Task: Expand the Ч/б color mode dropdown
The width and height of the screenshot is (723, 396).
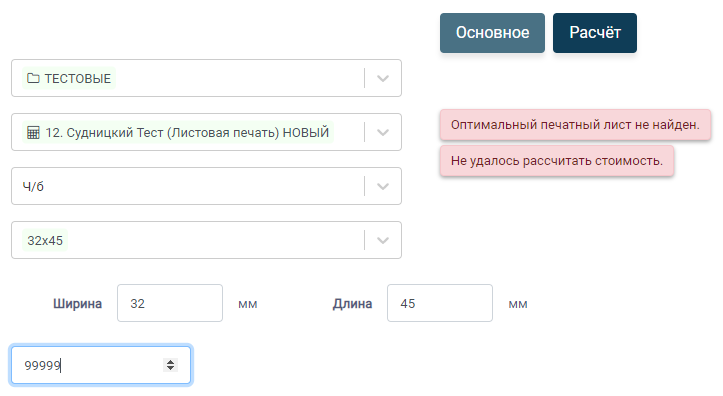Action: 383,186
